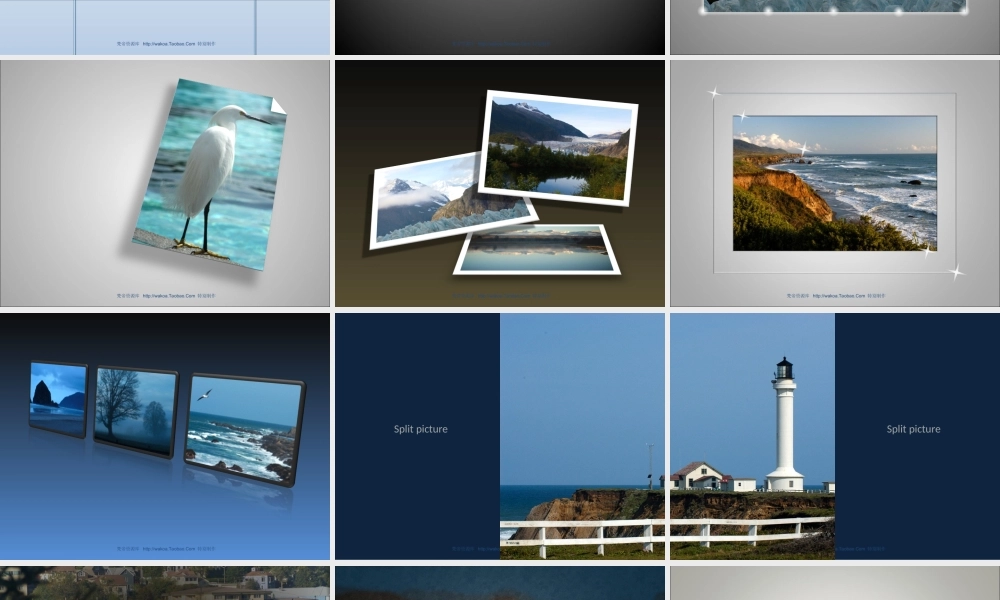
Task: Open the footer link on egret slide
Action: click(x=168, y=296)
